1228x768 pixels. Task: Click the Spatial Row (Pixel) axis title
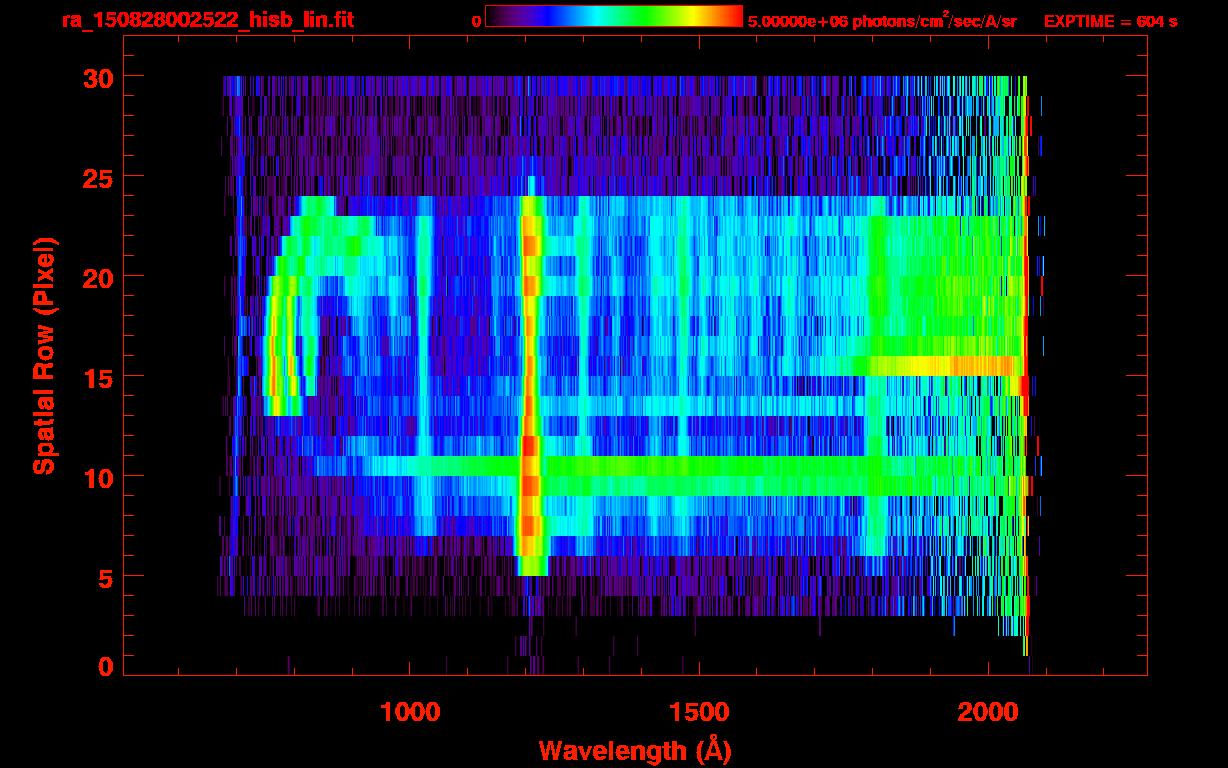44,355
